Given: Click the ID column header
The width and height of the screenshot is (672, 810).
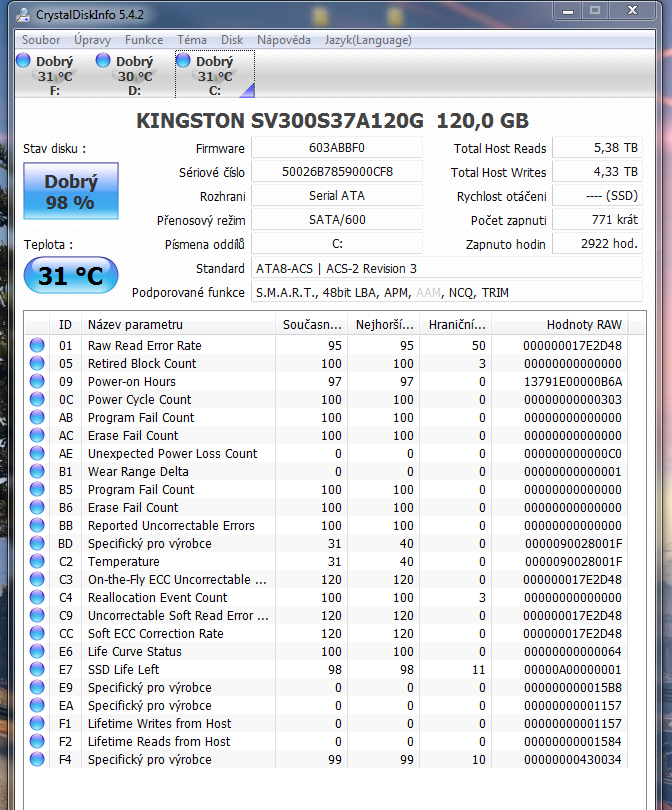Looking at the screenshot, I should (x=66, y=324).
